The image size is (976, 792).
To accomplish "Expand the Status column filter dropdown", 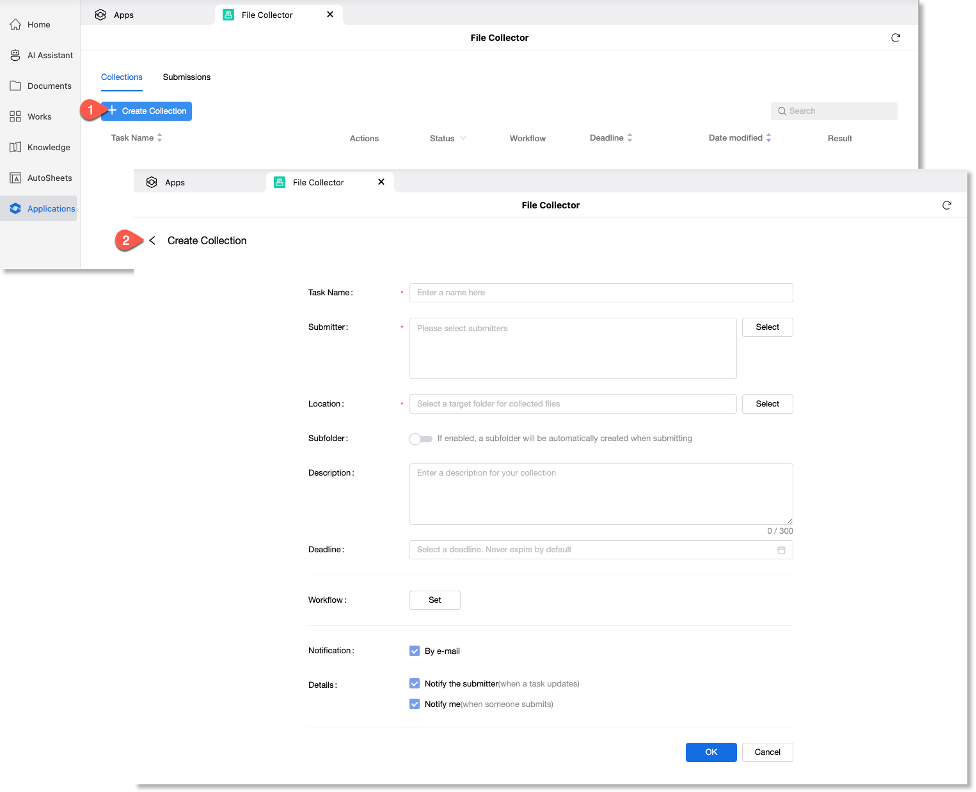I will [462, 139].
